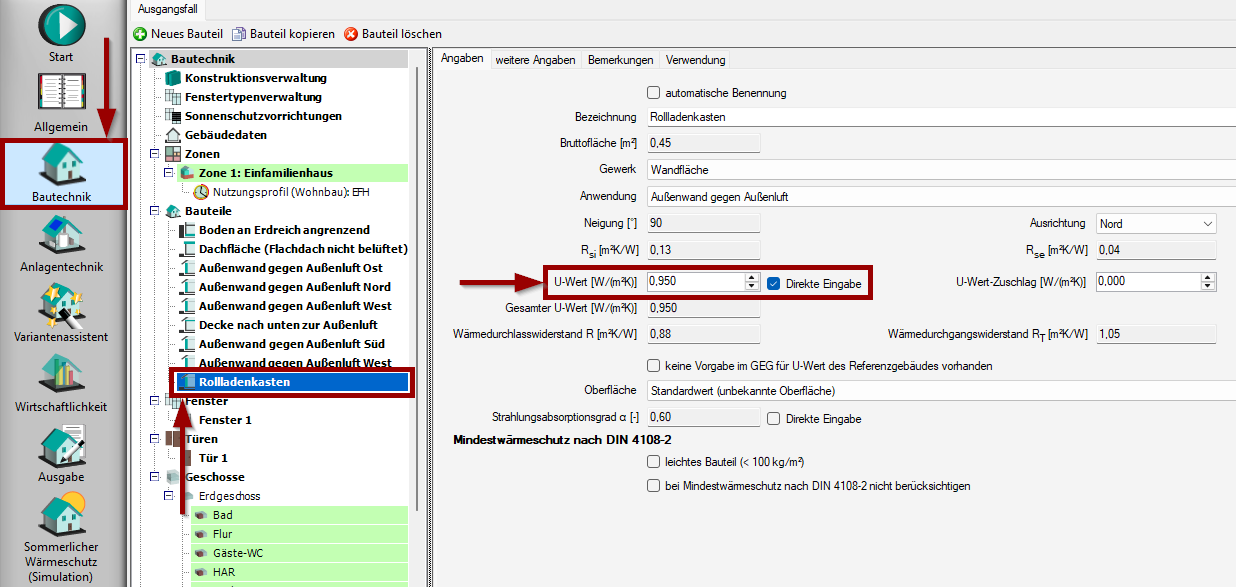Switch to the Verwendung tab
This screenshot has height=587, width=1236.
(695, 60)
